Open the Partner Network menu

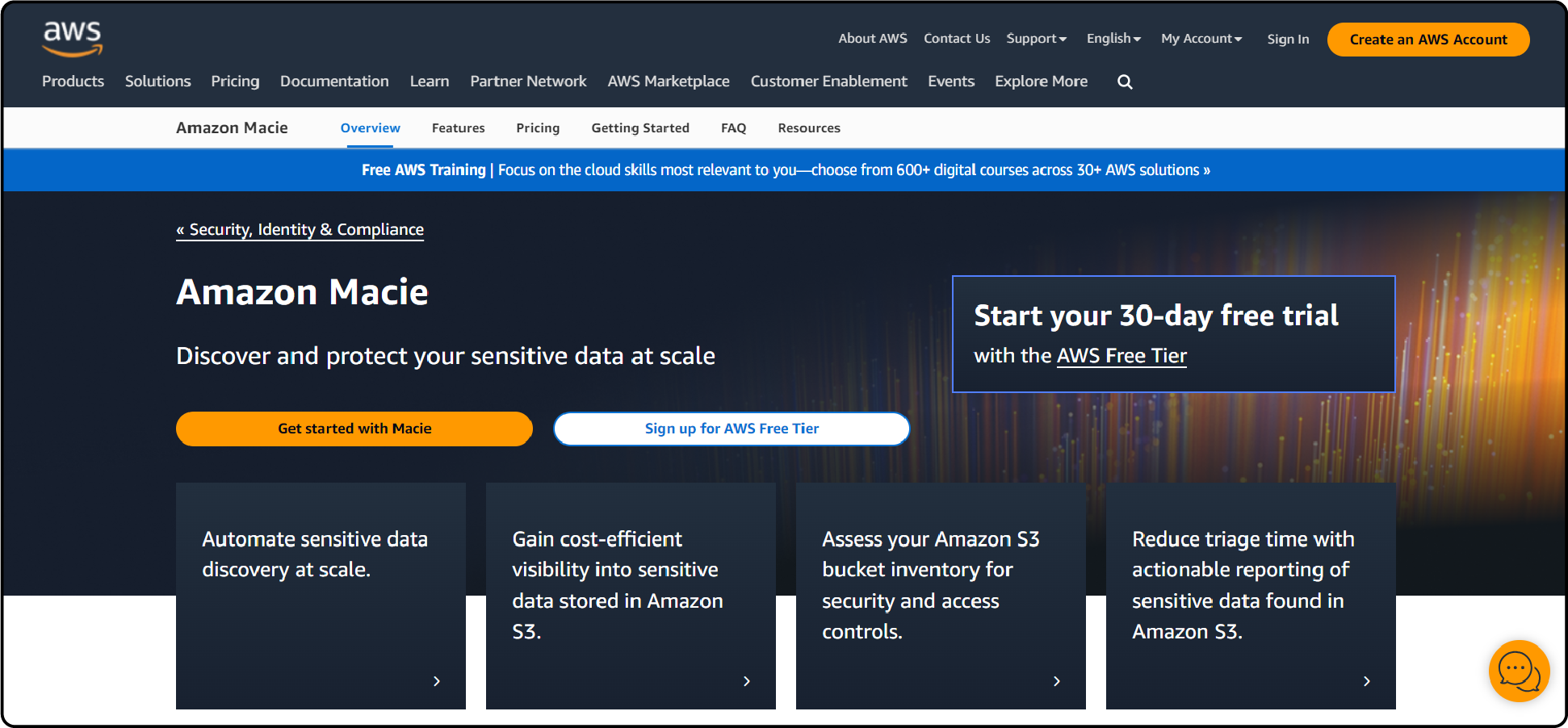[x=528, y=82]
